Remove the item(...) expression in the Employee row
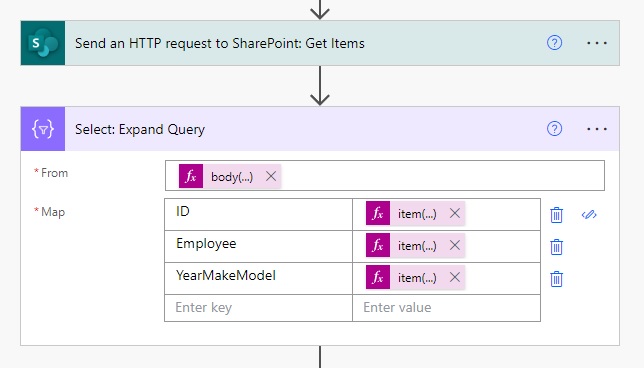The image size is (644, 368). point(455,245)
